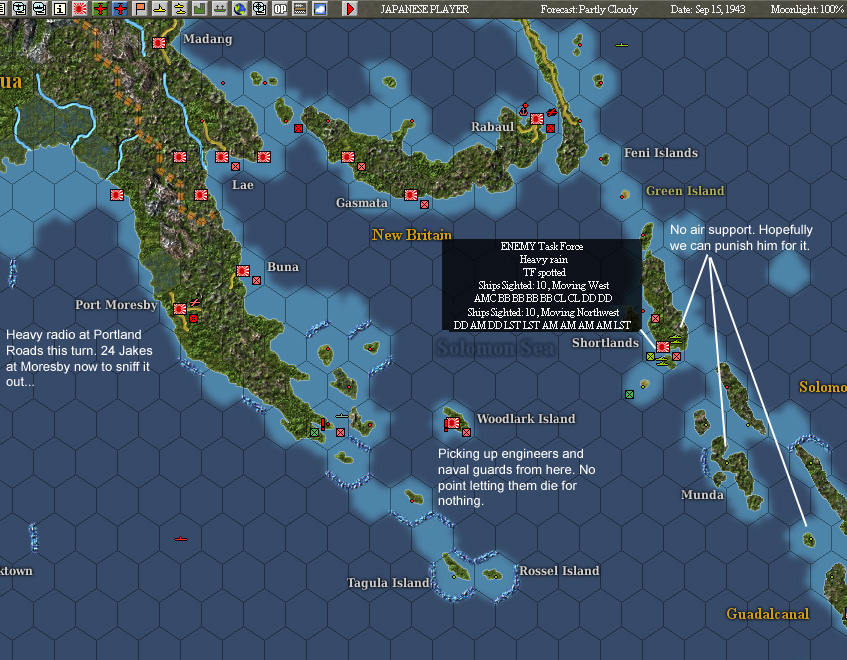Click the red unit marker below Rabaul flag

[x=550, y=129]
